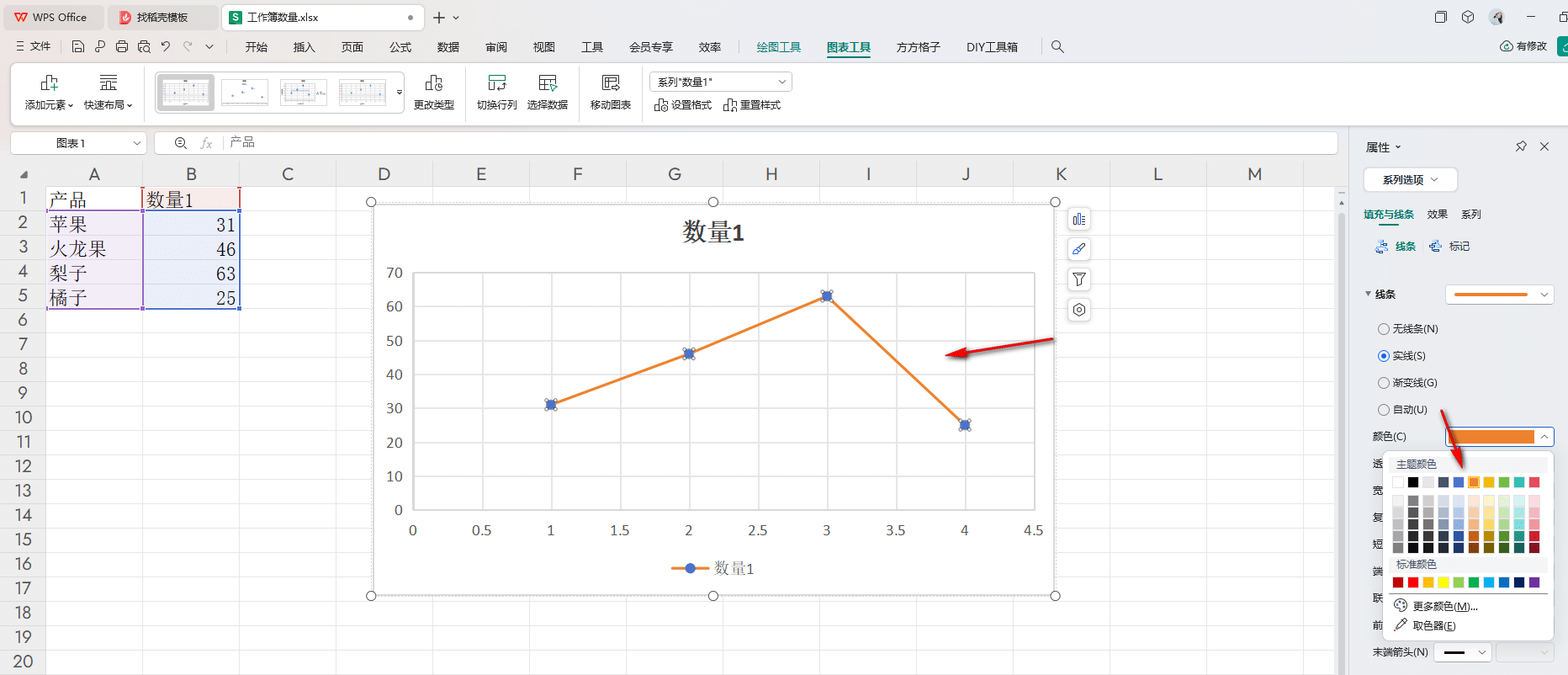The image size is (1568, 675).
Task: Open the search magnifier in the menu bar
Action: [1057, 47]
